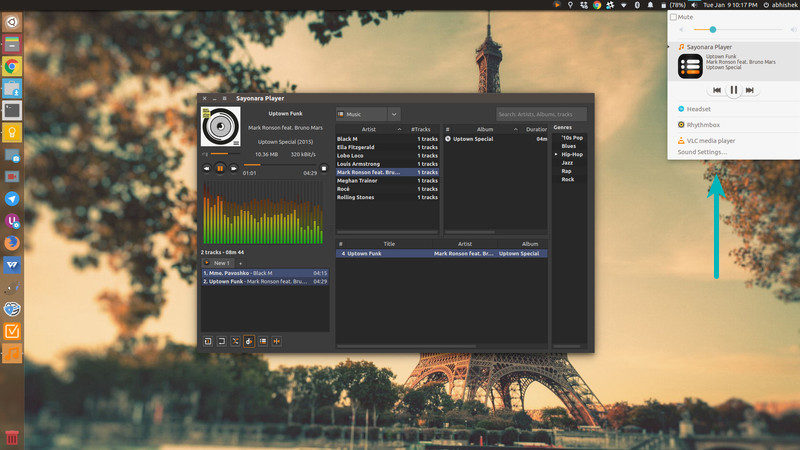Expand the Hip-Hop genre arrow
The height and width of the screenshot is (450, 800).
[x=556, y=154]
